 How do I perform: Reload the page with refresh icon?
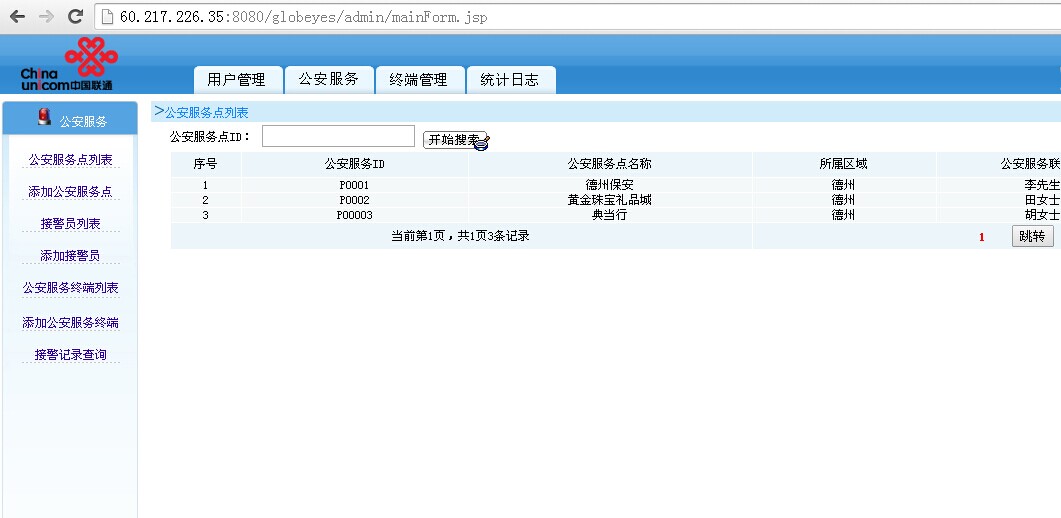tap(76, 17)
